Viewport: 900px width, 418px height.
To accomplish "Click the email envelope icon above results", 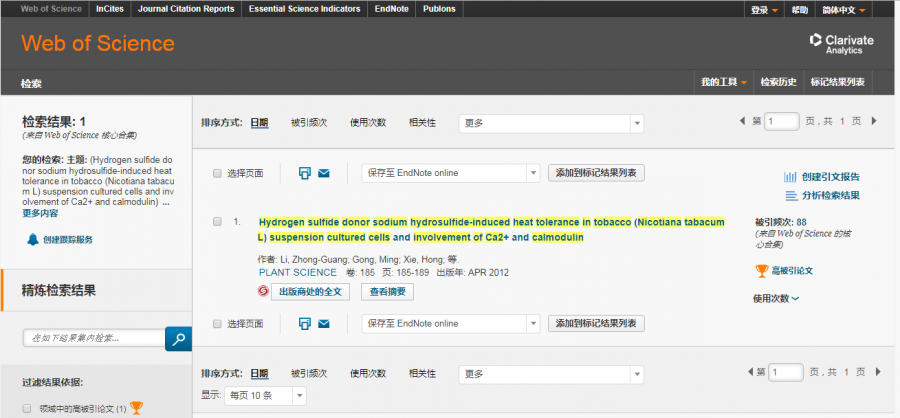I will tap(324, 173).
